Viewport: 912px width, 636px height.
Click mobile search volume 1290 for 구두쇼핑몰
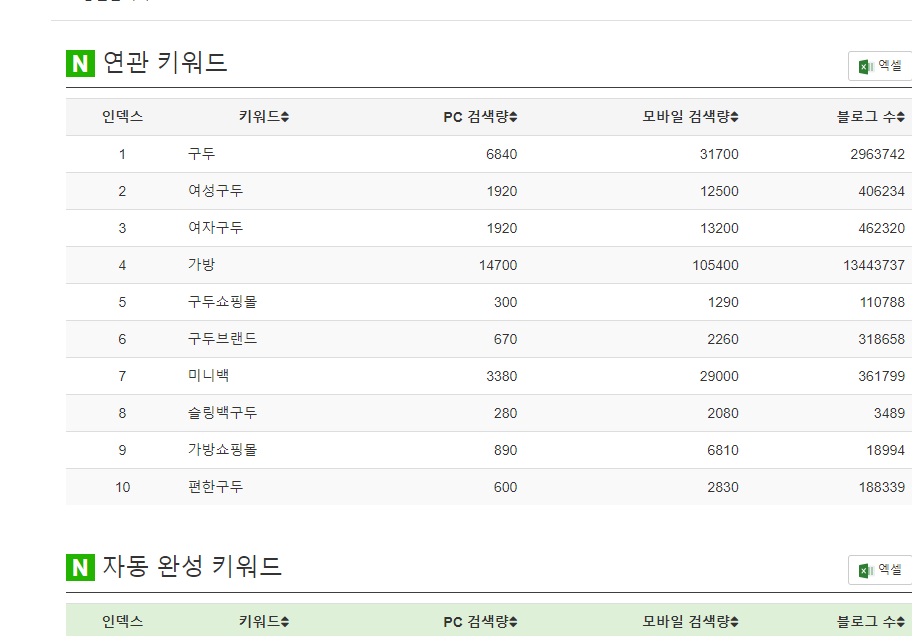coord(723,303)
